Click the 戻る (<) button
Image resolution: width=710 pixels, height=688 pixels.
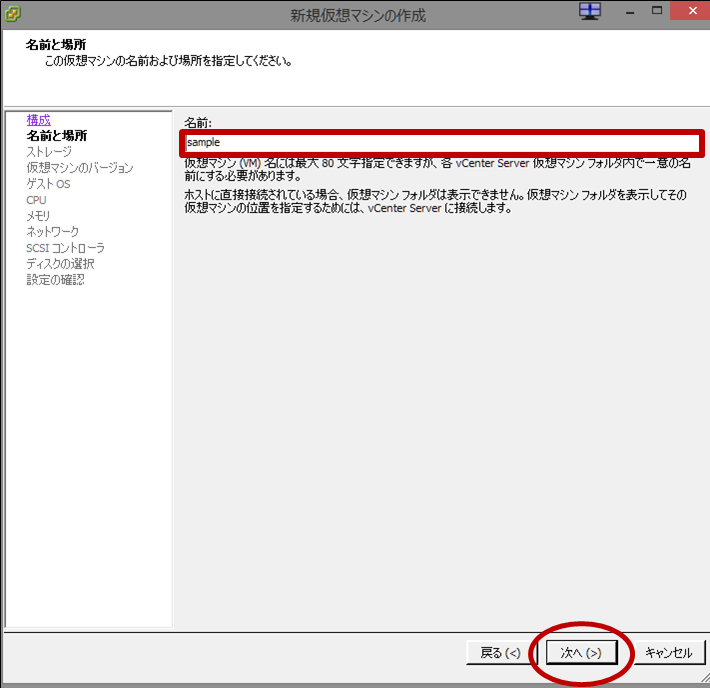click(501, 653)
